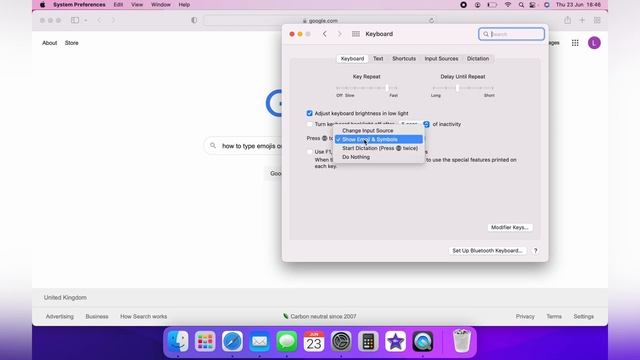This screenshot has width=640, height=360.
Task: Toggle Turn keyboard backlight off checkbox
Action: (309, 124)
